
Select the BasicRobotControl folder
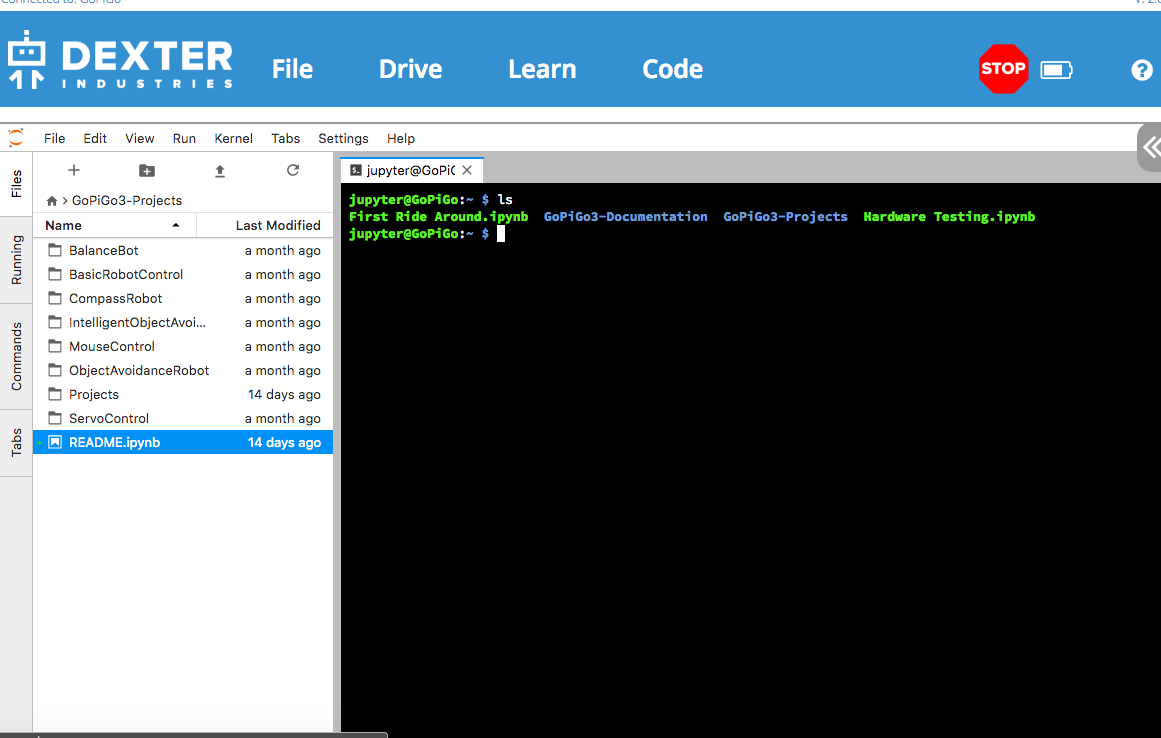pos(183,274)
